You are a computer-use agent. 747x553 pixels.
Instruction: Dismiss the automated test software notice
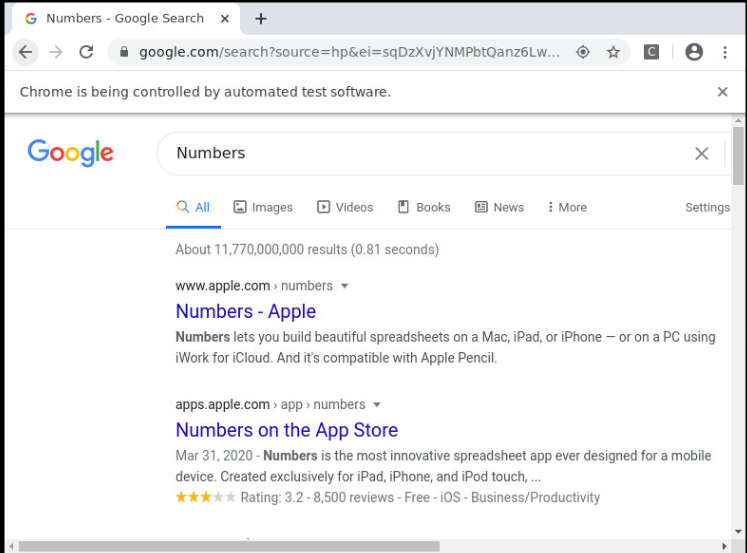(x=722, y=92)
